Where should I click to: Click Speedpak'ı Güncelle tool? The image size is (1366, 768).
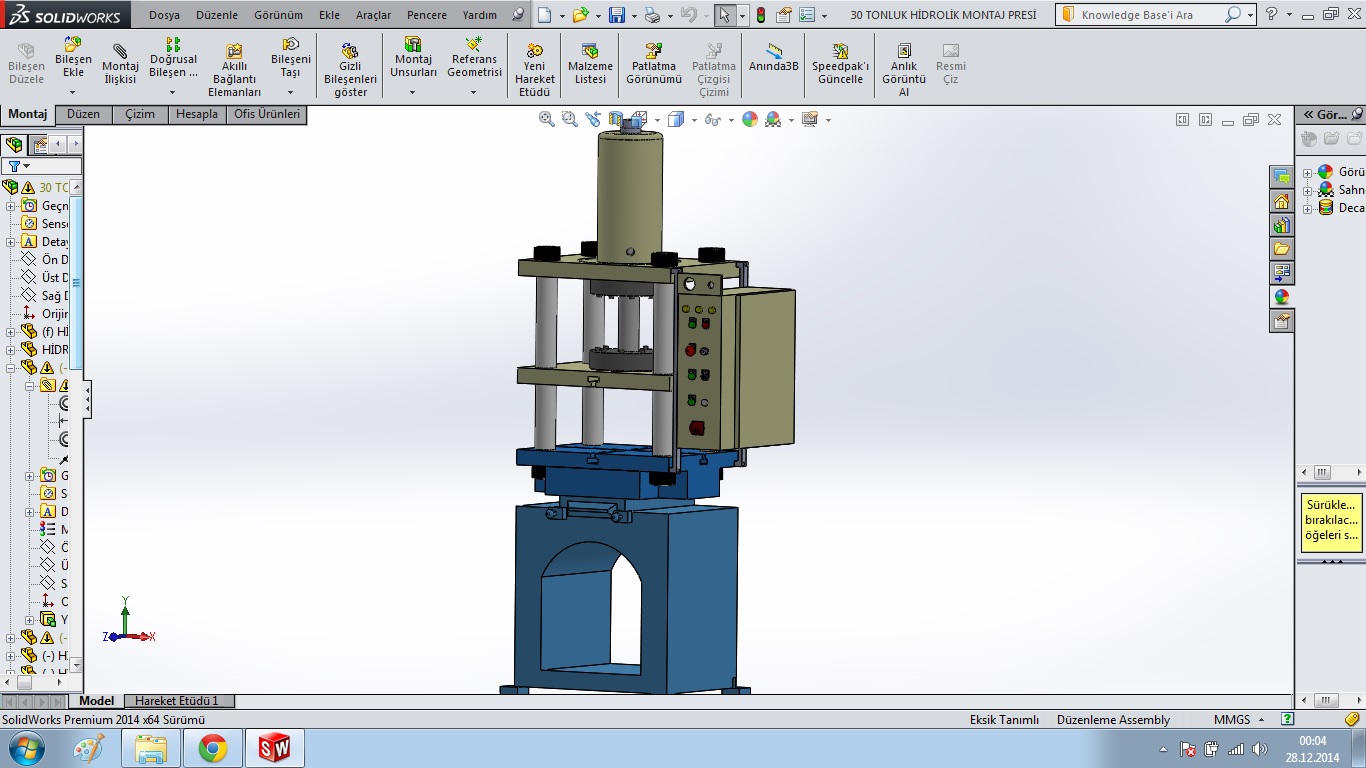[x=840, y=65]
